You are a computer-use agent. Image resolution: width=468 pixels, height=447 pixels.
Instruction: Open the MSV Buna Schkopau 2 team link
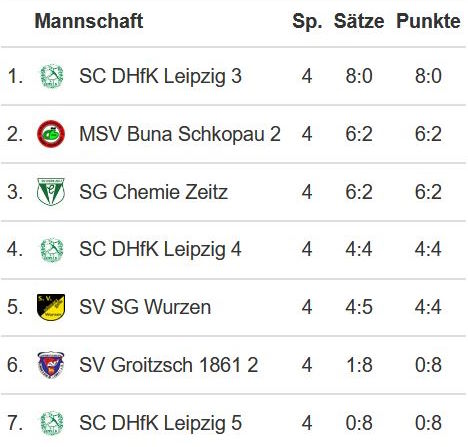[x=180, y=134]
